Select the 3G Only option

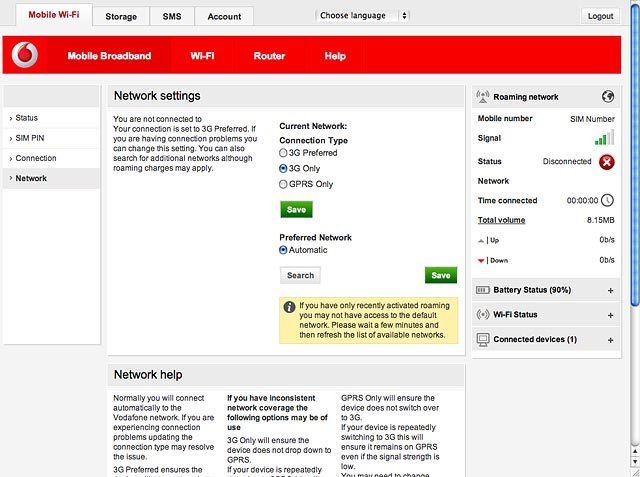click(283, 169)
